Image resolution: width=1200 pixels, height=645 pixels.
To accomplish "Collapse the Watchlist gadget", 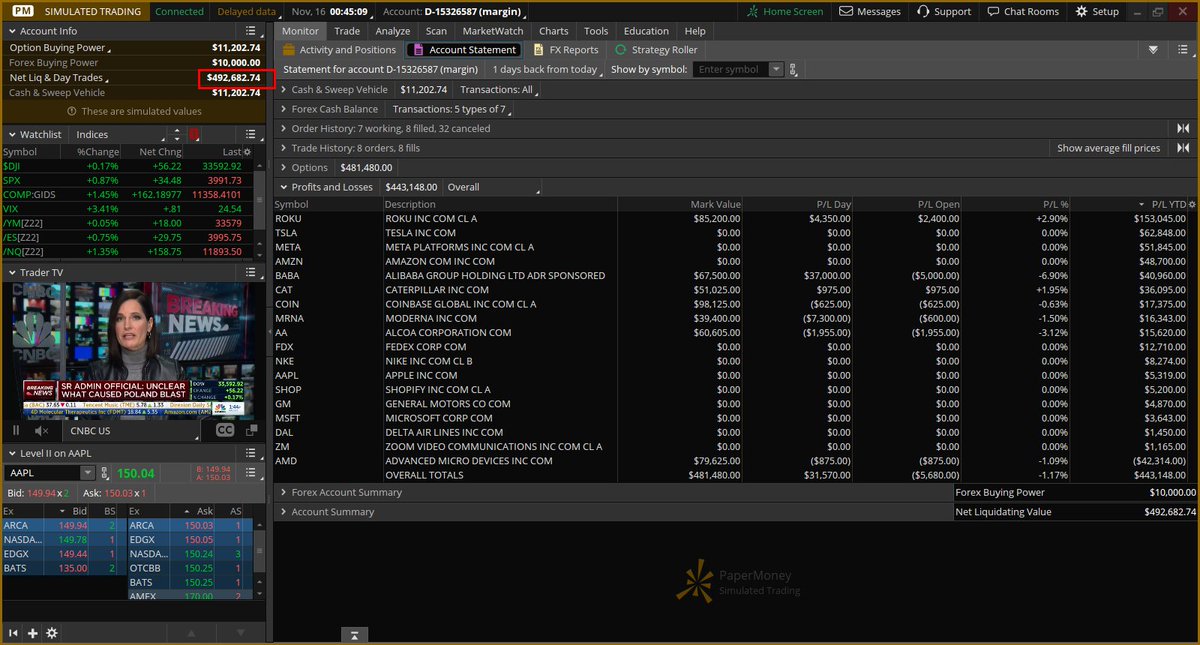I will (x=12, y=134).
